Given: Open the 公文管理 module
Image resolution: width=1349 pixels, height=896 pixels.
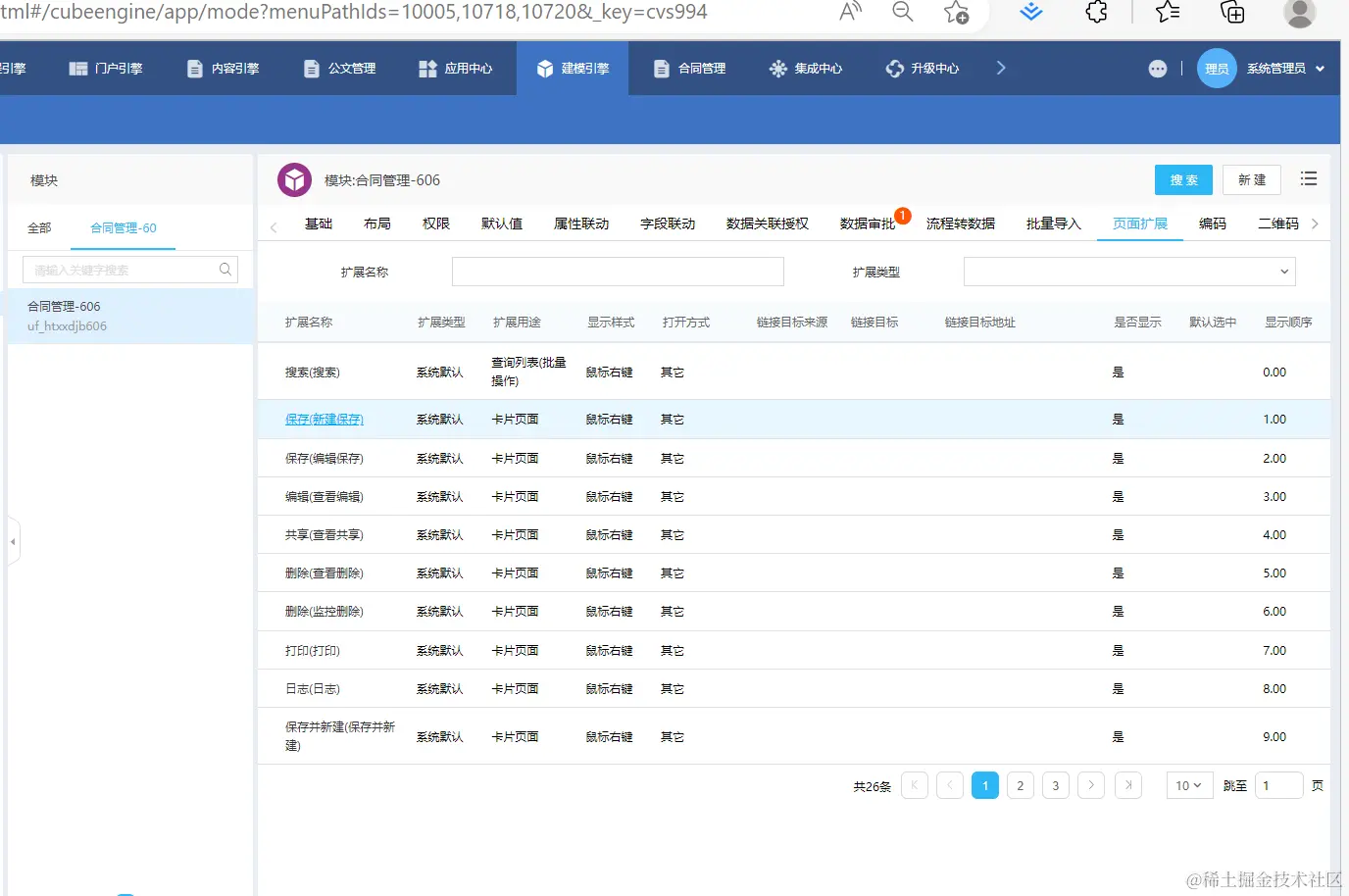Looking at the screenshot, I should (340, 69).
